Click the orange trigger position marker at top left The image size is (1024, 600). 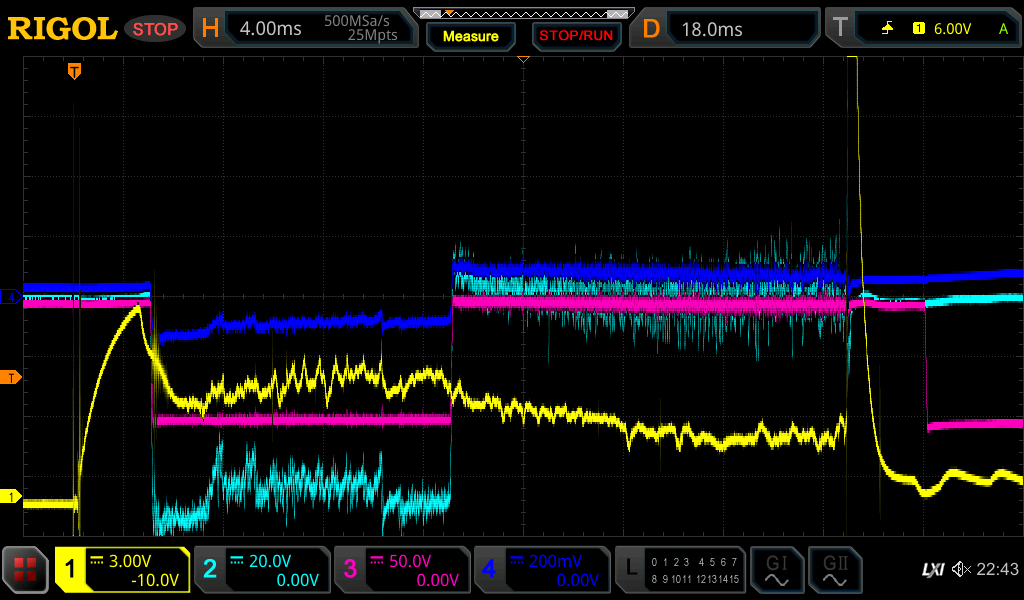tap(74, 71)
